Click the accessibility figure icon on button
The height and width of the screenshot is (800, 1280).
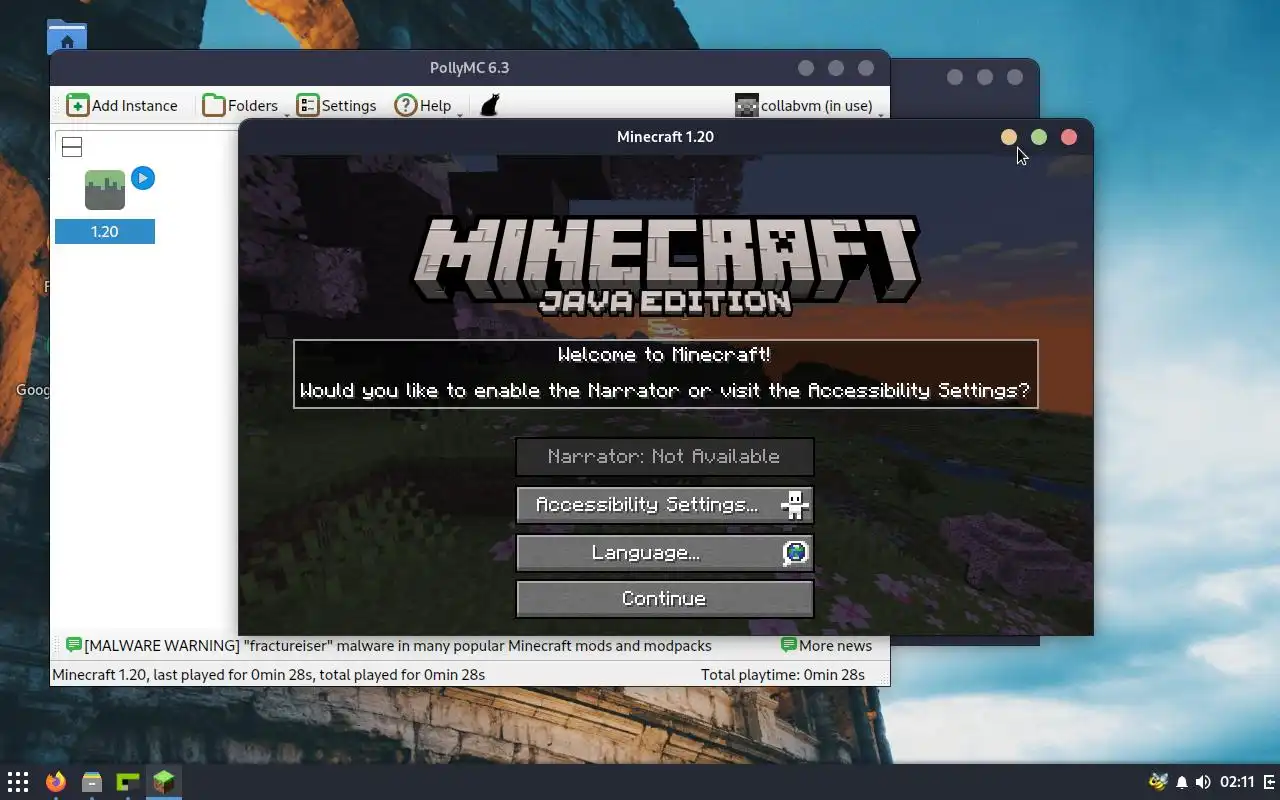[x=795, y=505]
